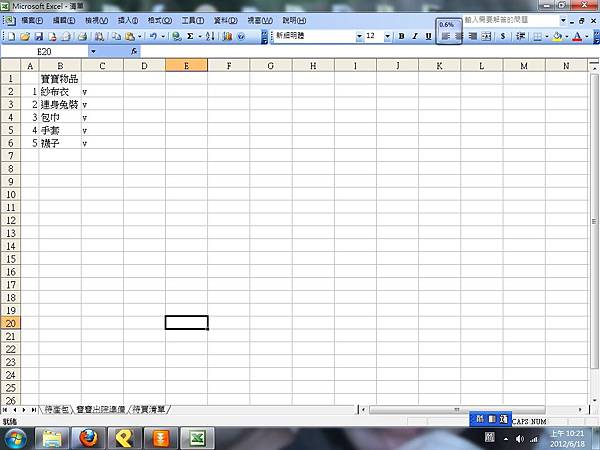Save the workbook with the floppy disk icon
This screenshot has width=600, height=450.
click(39, 36)
